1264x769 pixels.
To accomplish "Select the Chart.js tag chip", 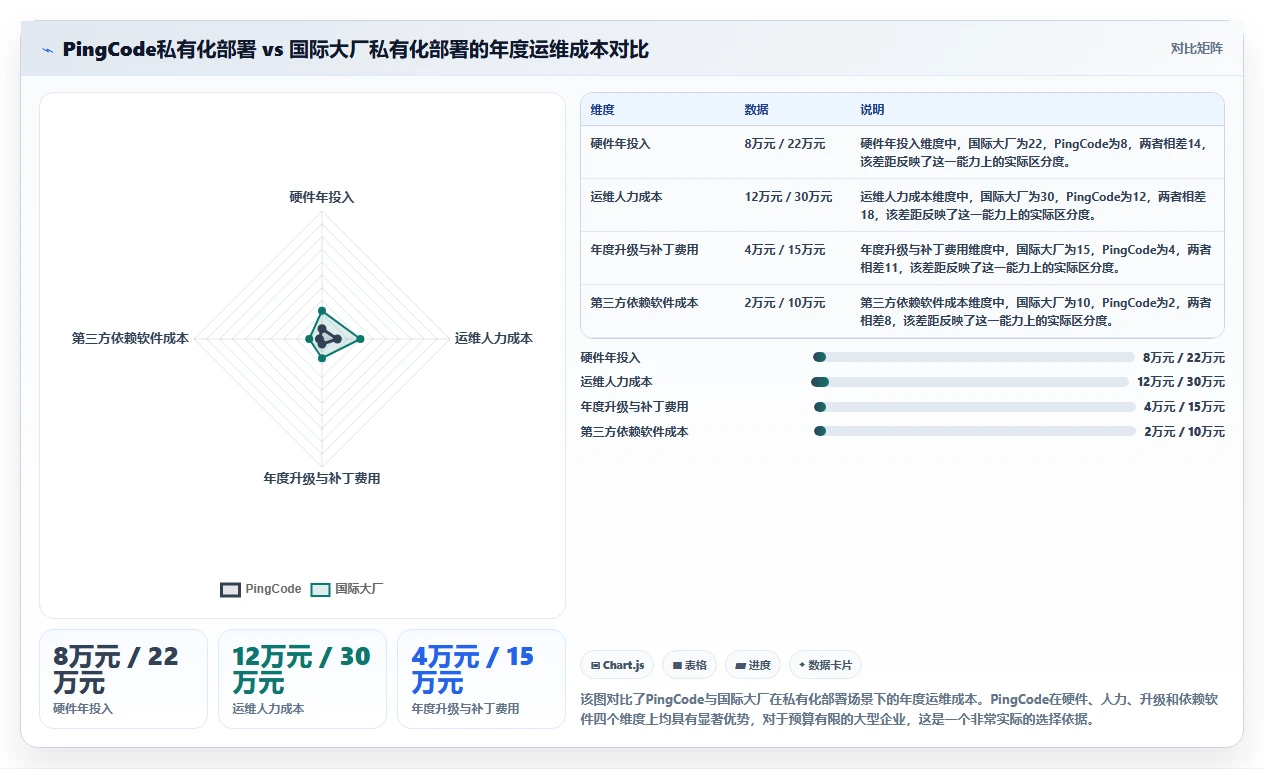I will coord(618,665).
